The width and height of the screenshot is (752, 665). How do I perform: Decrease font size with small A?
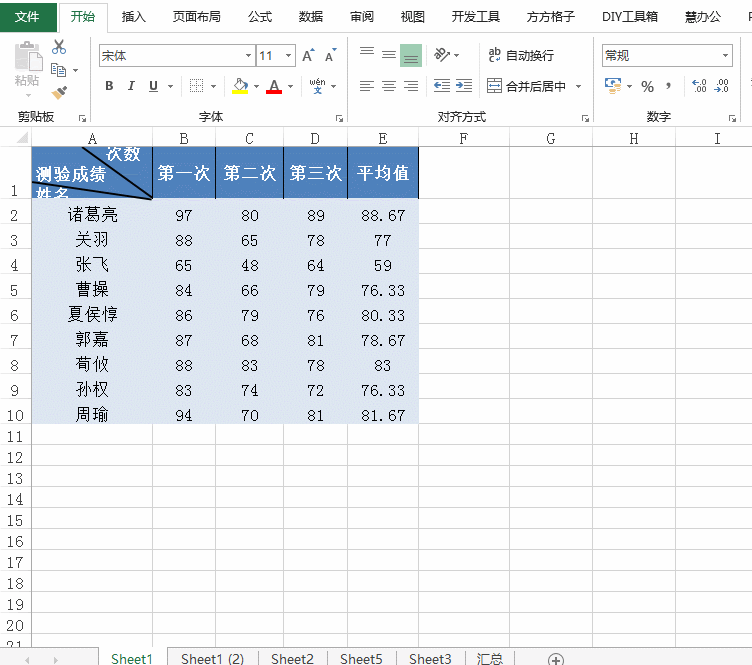point(330,56)
